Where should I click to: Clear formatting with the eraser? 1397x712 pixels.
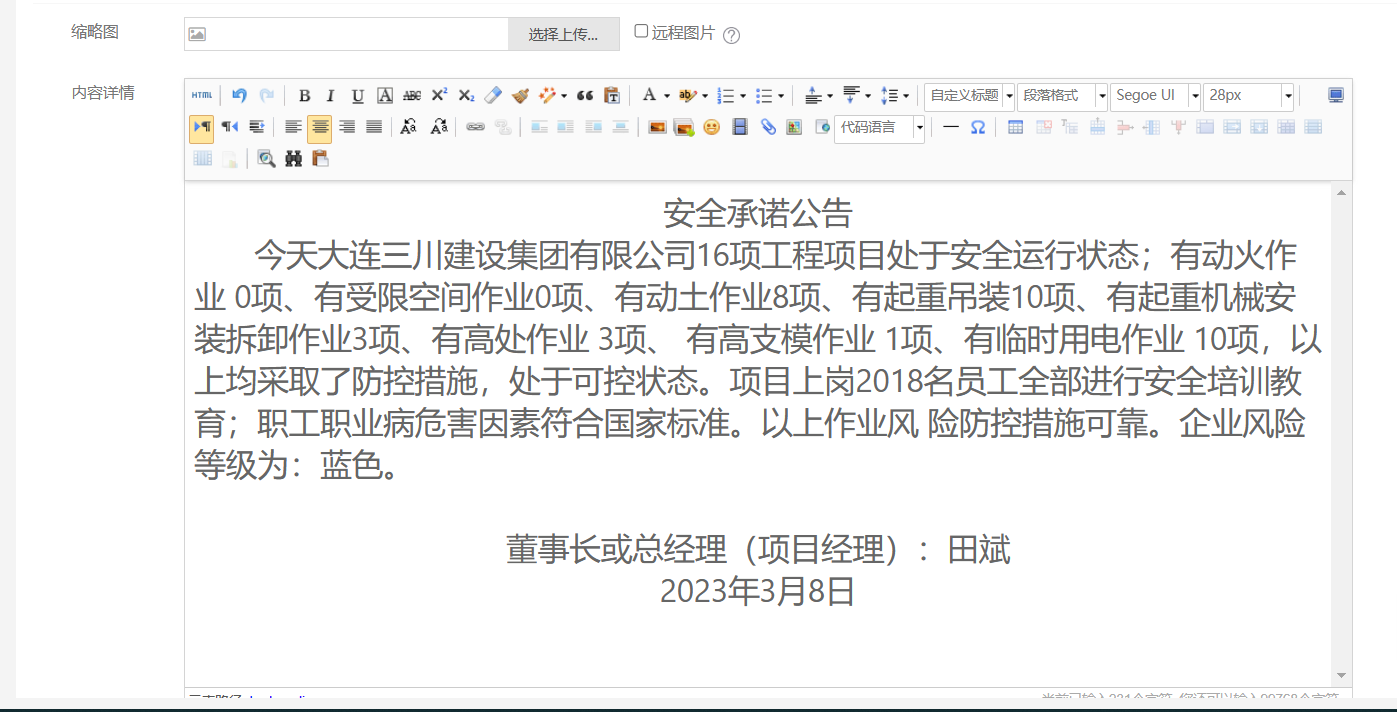tap(492, 96)
